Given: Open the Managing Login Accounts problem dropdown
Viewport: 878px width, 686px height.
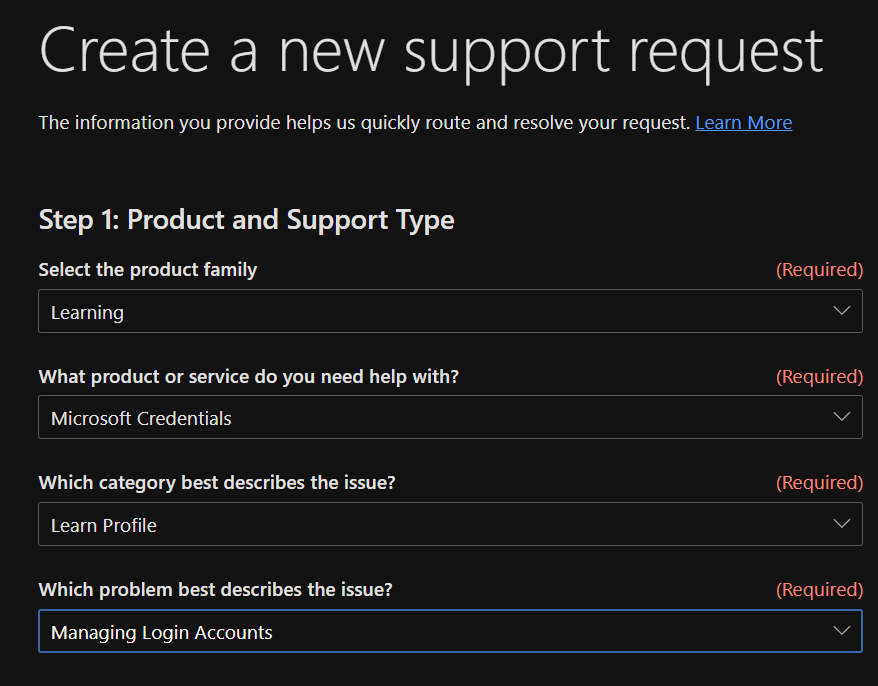Looking at the screenshot, I should click(x=450, y=631).
